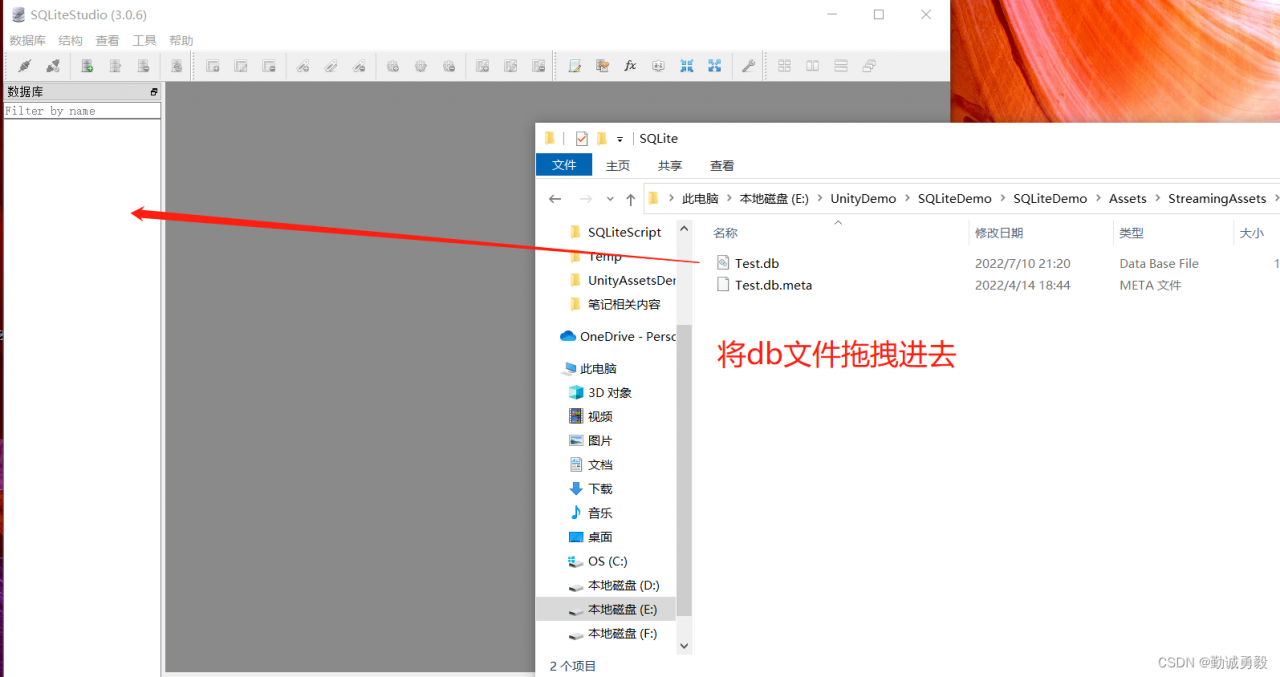Click Add database icon in SQLiteStudio
Image resolution: width=1280 pixels, height=677 pixels.
pos(87,66)
